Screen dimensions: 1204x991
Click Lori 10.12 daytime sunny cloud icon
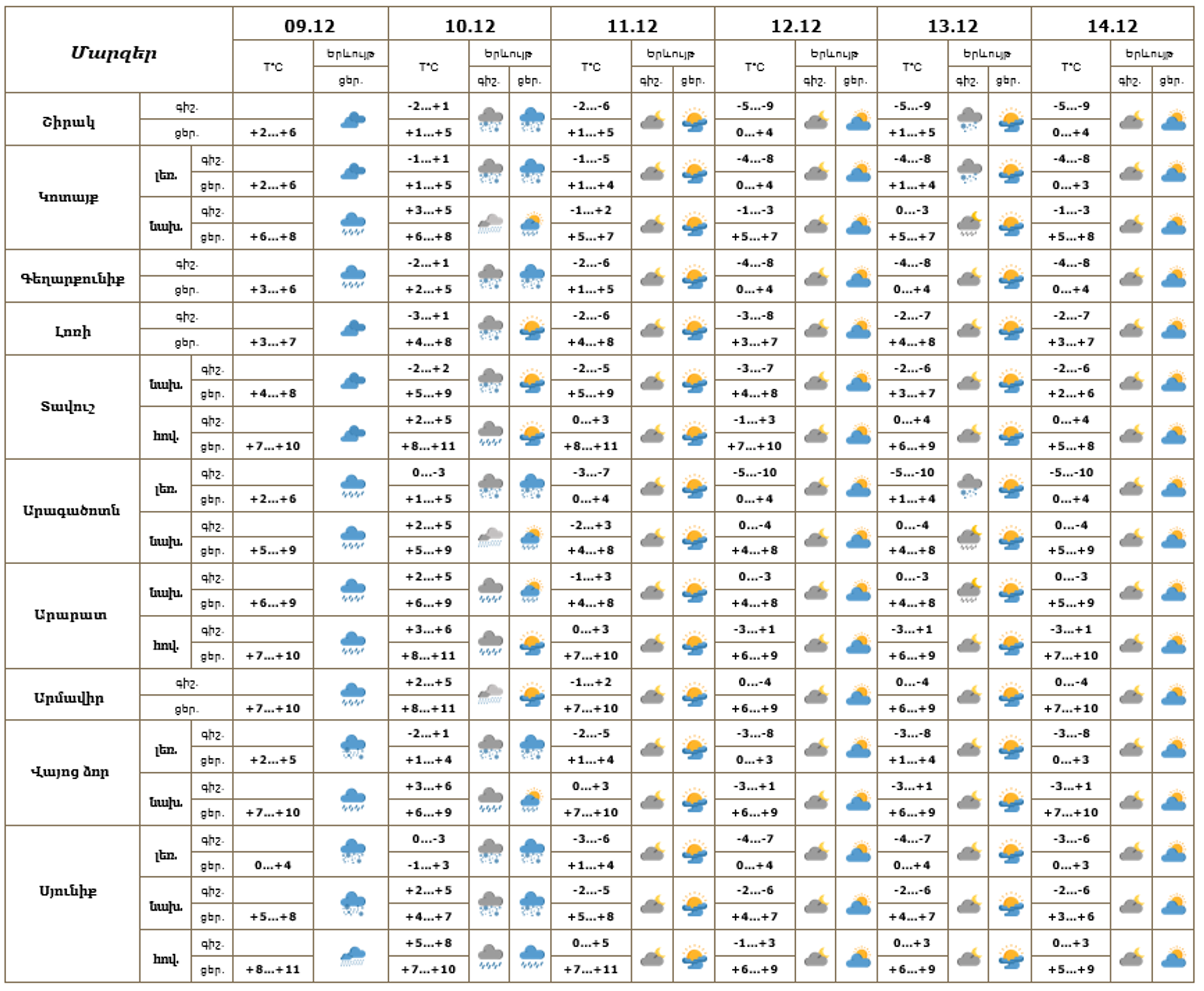pos(532,329)
